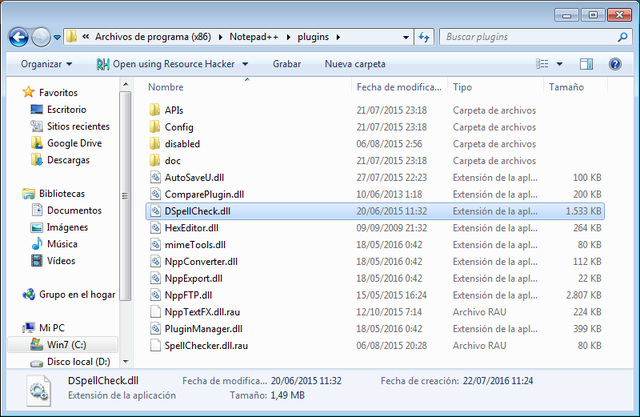Select the APIs folder icon
640x417 pixels.
pyautogui.click(x=155, y=110)
